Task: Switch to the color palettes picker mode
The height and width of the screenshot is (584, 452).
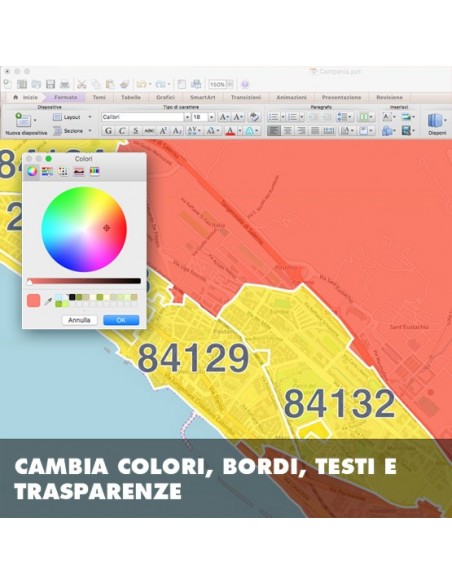Action: click(x=63, y=171)
